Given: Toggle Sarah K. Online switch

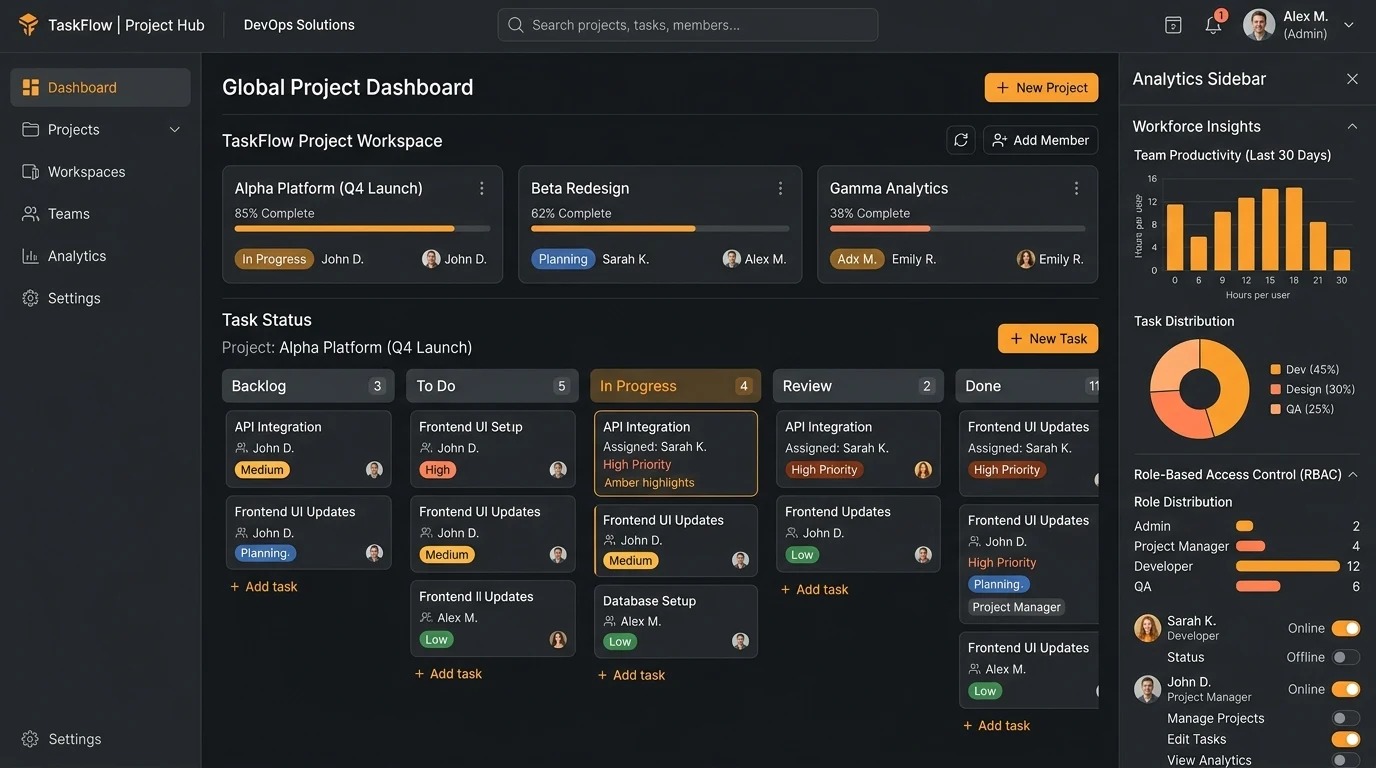Looking at the screenshot, I should point(1346,628).
